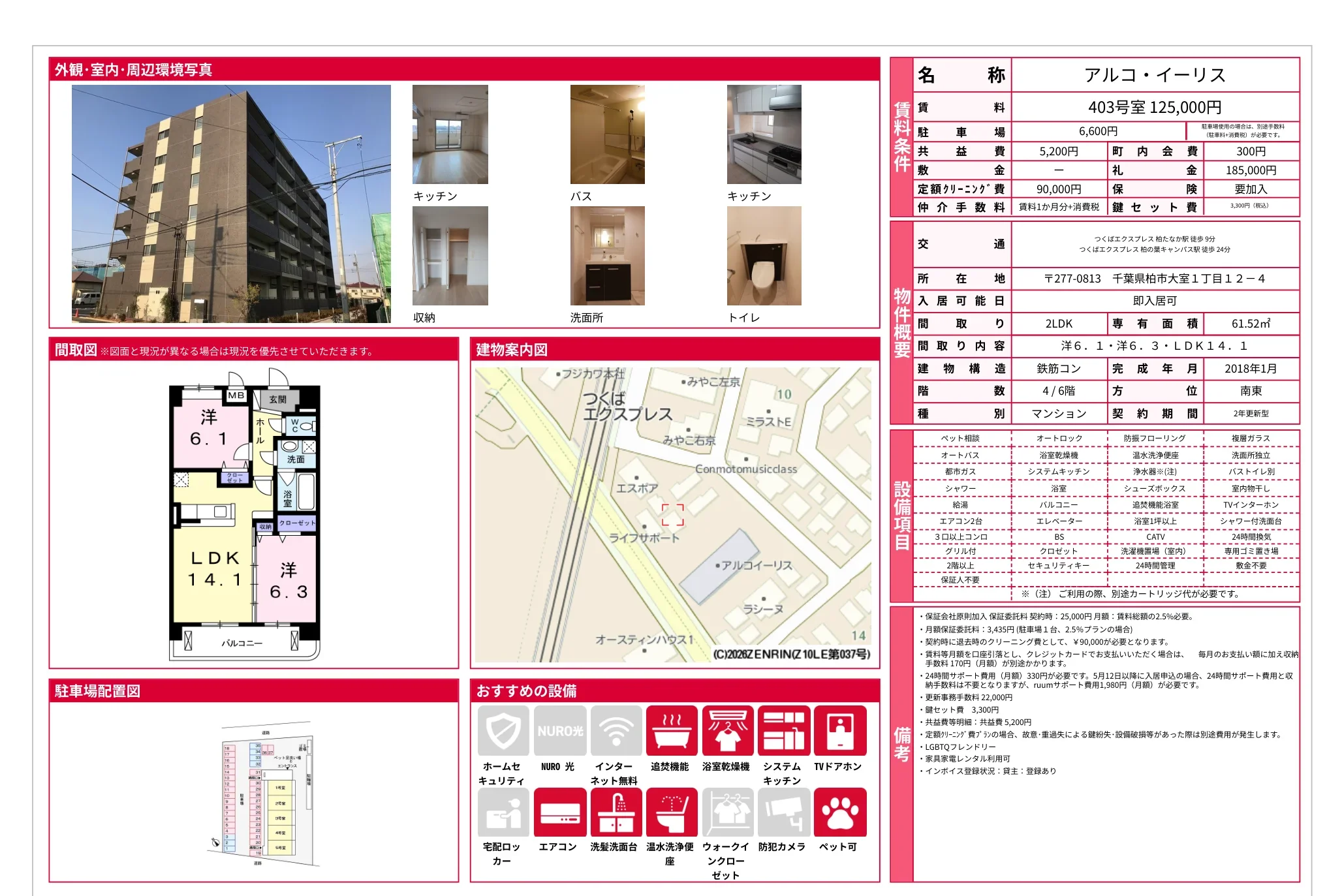Click the 浴室乾燥機 dryer icon
Viewport: 1342px width, 896px height.
pyautogui.click(x=727, y=730)
